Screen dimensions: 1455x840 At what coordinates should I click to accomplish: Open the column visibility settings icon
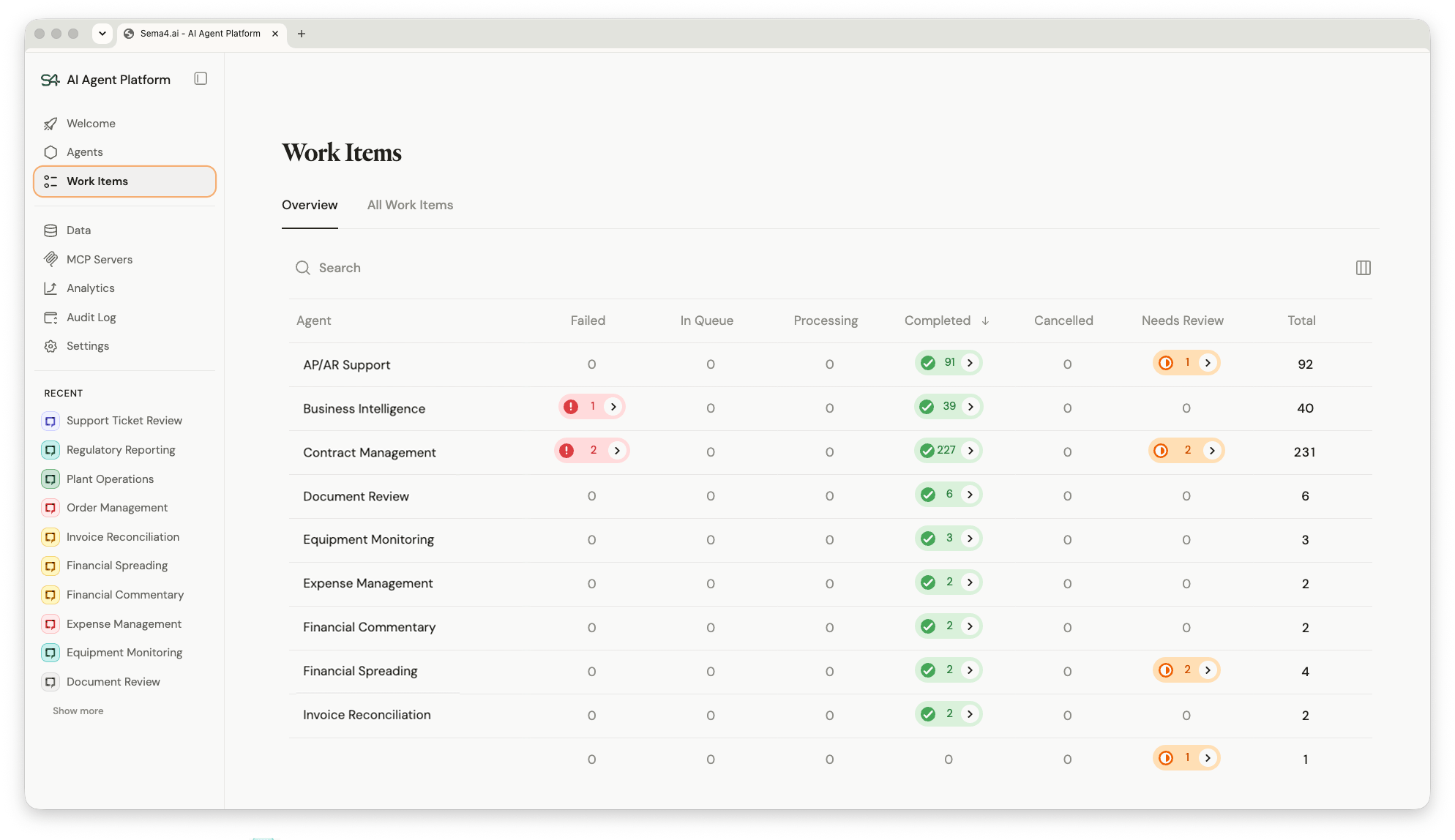[1363, 268]
